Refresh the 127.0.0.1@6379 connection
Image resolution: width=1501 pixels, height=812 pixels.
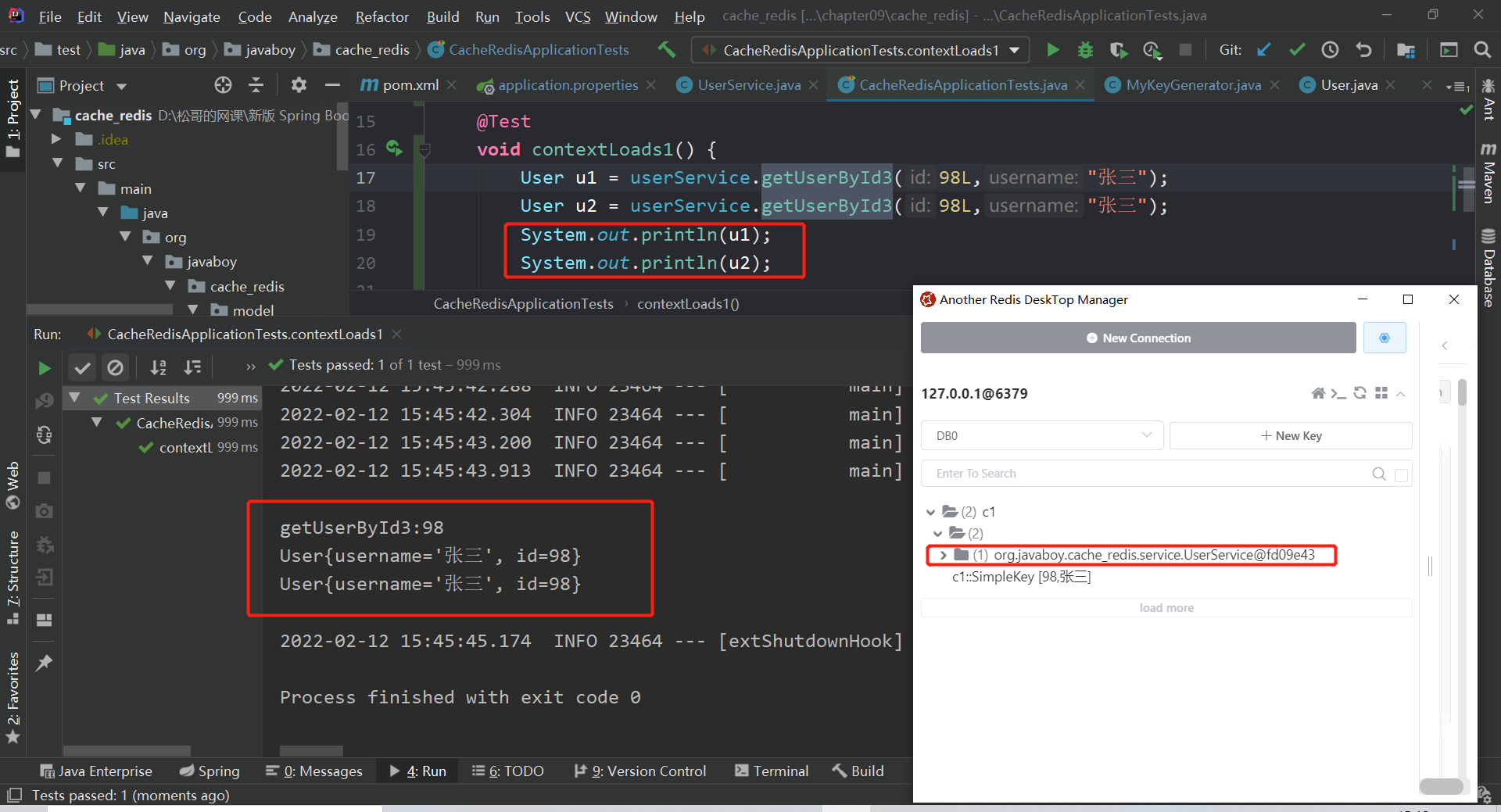coord(1360,393)
